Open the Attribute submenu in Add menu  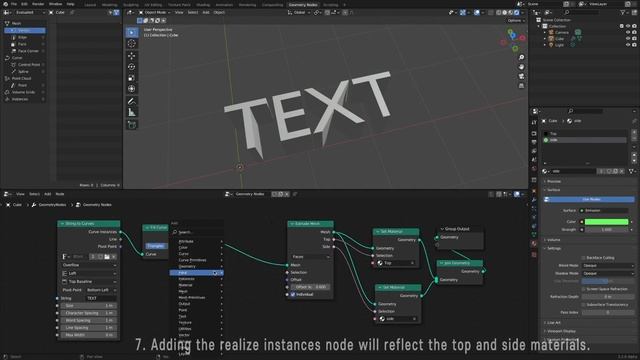[x=197, y=241]
